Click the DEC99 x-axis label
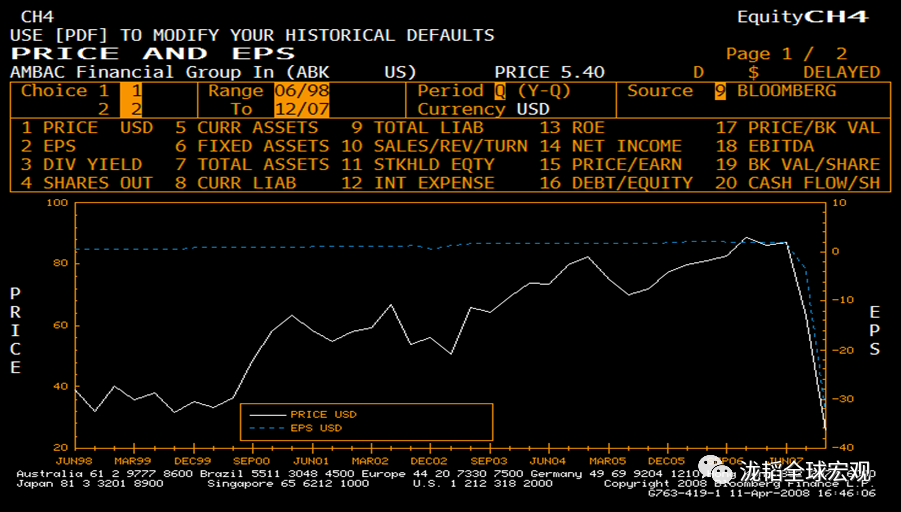 (x=192, y=461)
